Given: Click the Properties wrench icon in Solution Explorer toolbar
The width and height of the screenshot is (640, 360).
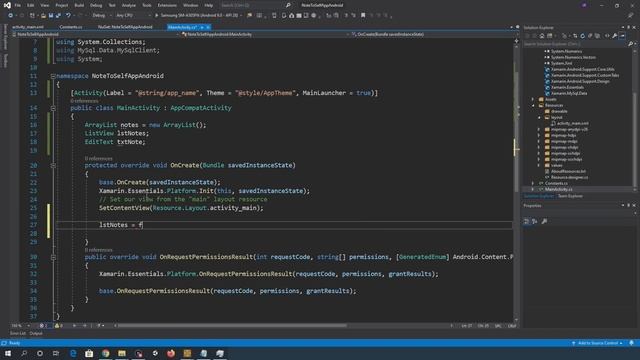Looking at the screenshot, I should click(614, 36).
